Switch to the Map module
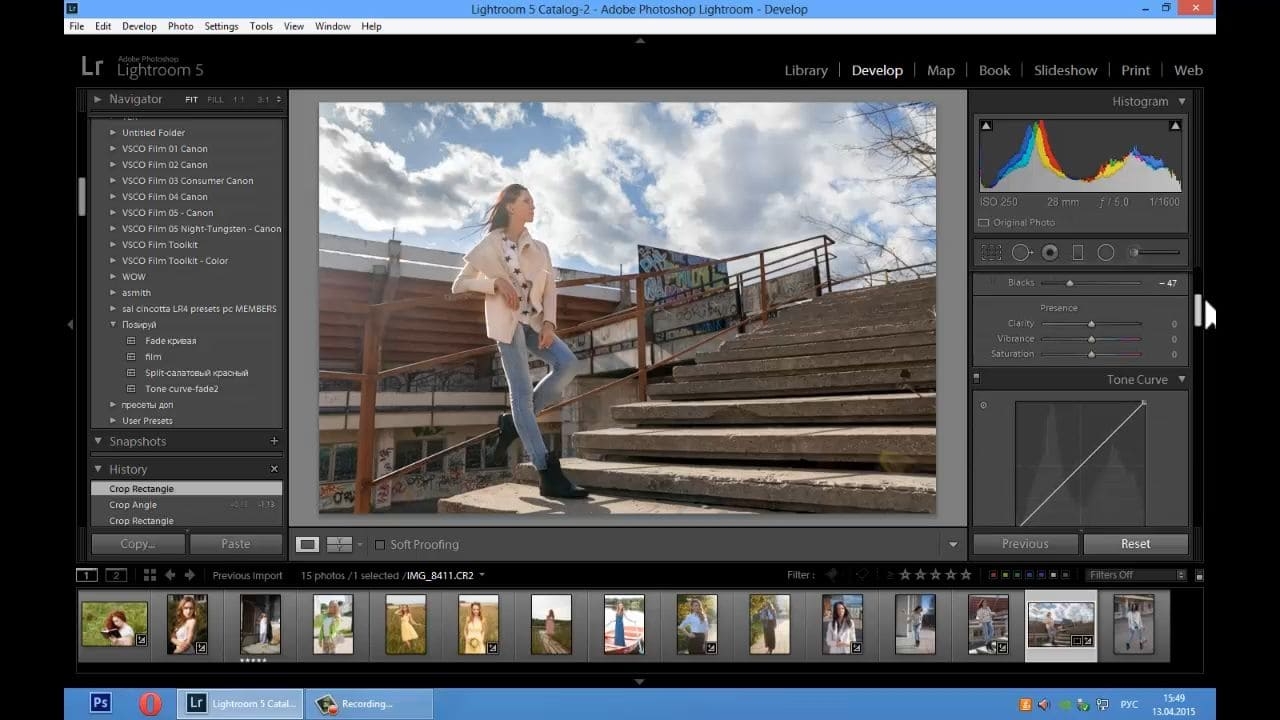The height and width of the screenshot is (720, 1280). tap(941, 70)
